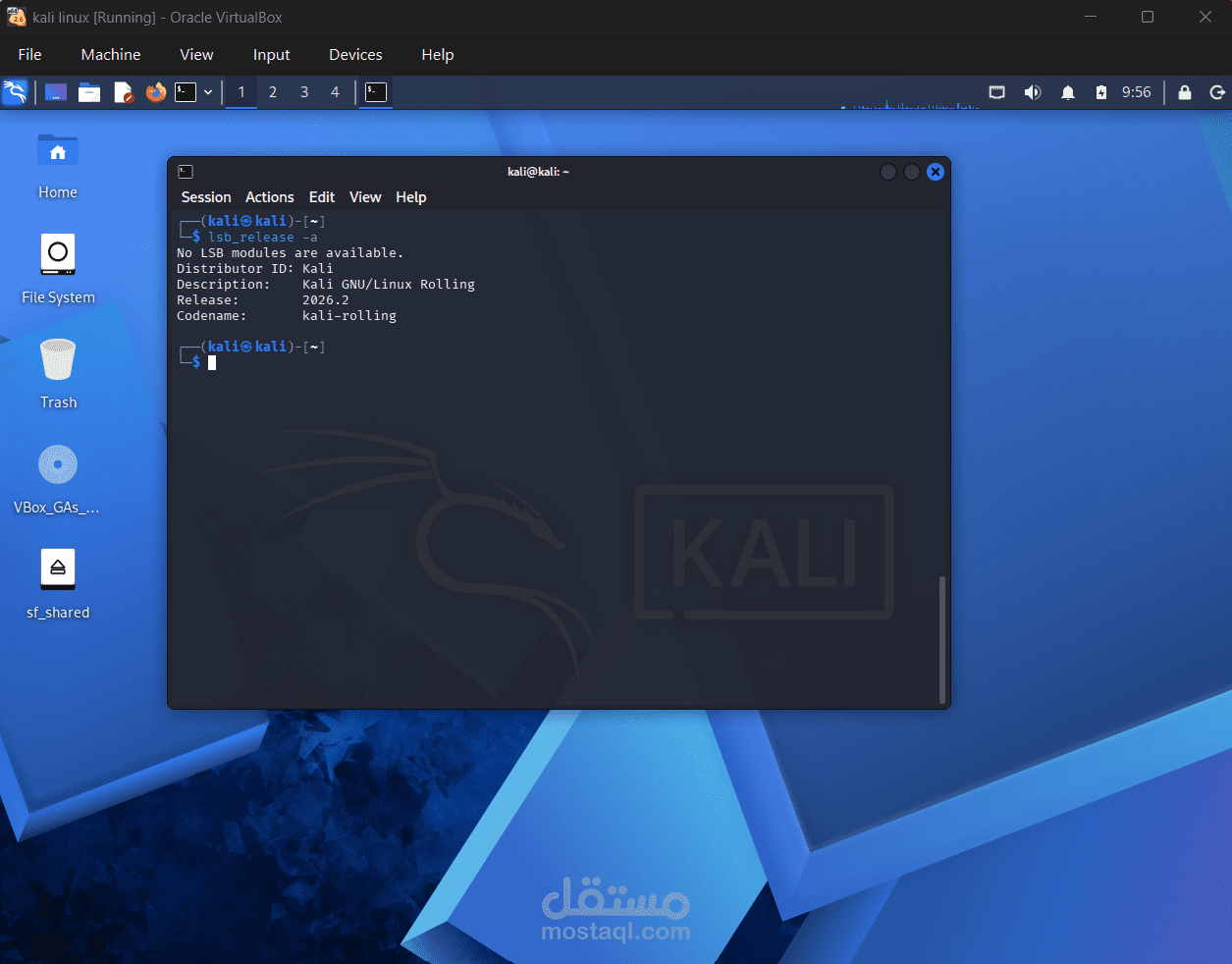The image size is (1232, 964).
Task: Open the notifications bell
Action: pos(1068,92)
